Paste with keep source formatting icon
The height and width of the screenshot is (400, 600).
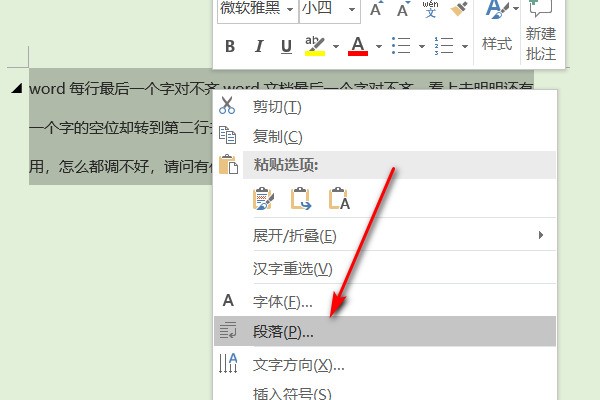coord(264,198)
